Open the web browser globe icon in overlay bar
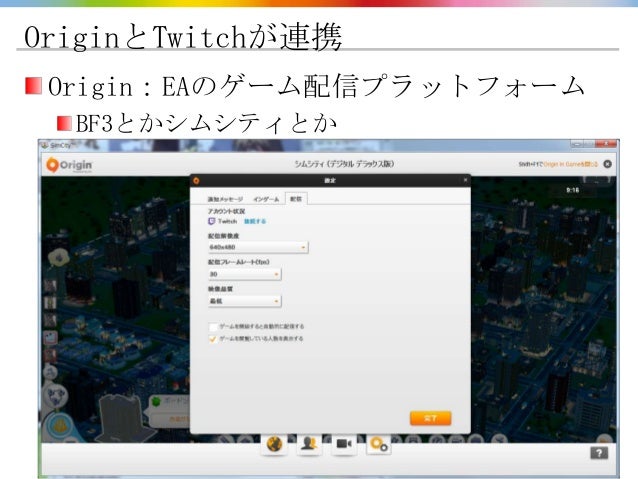This screenshot has width=638, height=479. [x=274, y=444]
